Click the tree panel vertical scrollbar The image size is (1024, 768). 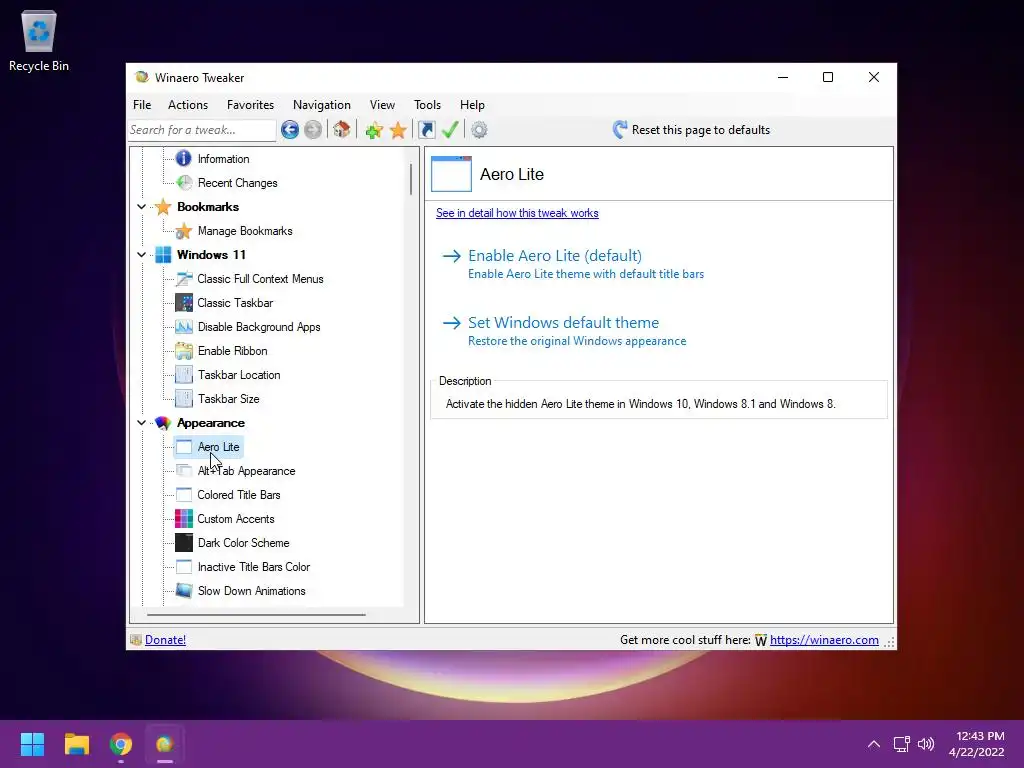click(411, 179)
